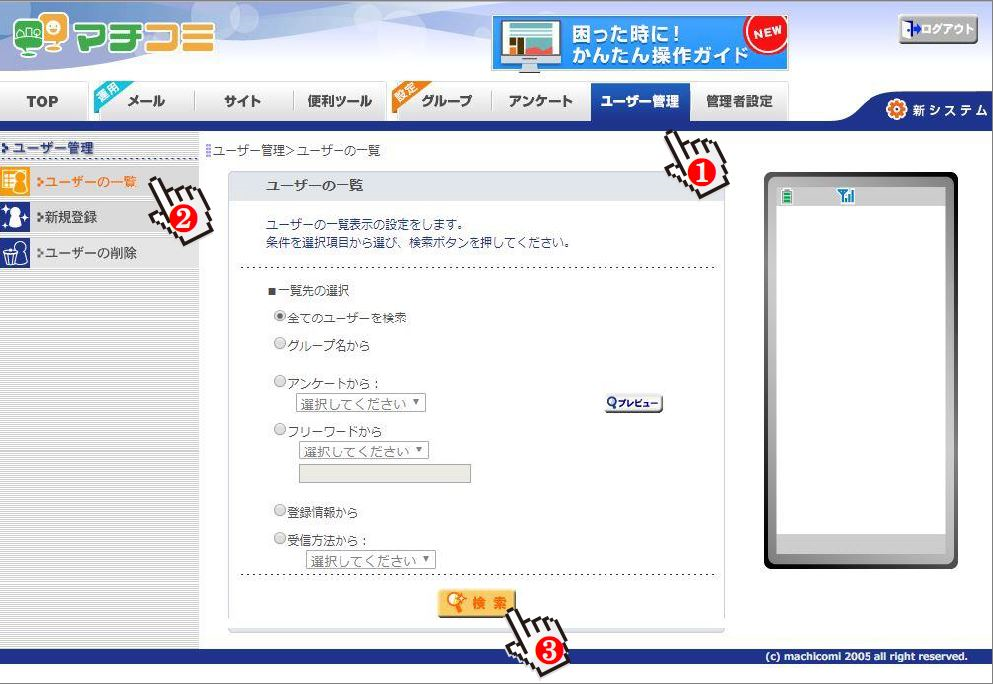Screen dimensions: 993x684
Task: Click the free word text input field
Action: [385, 474]
